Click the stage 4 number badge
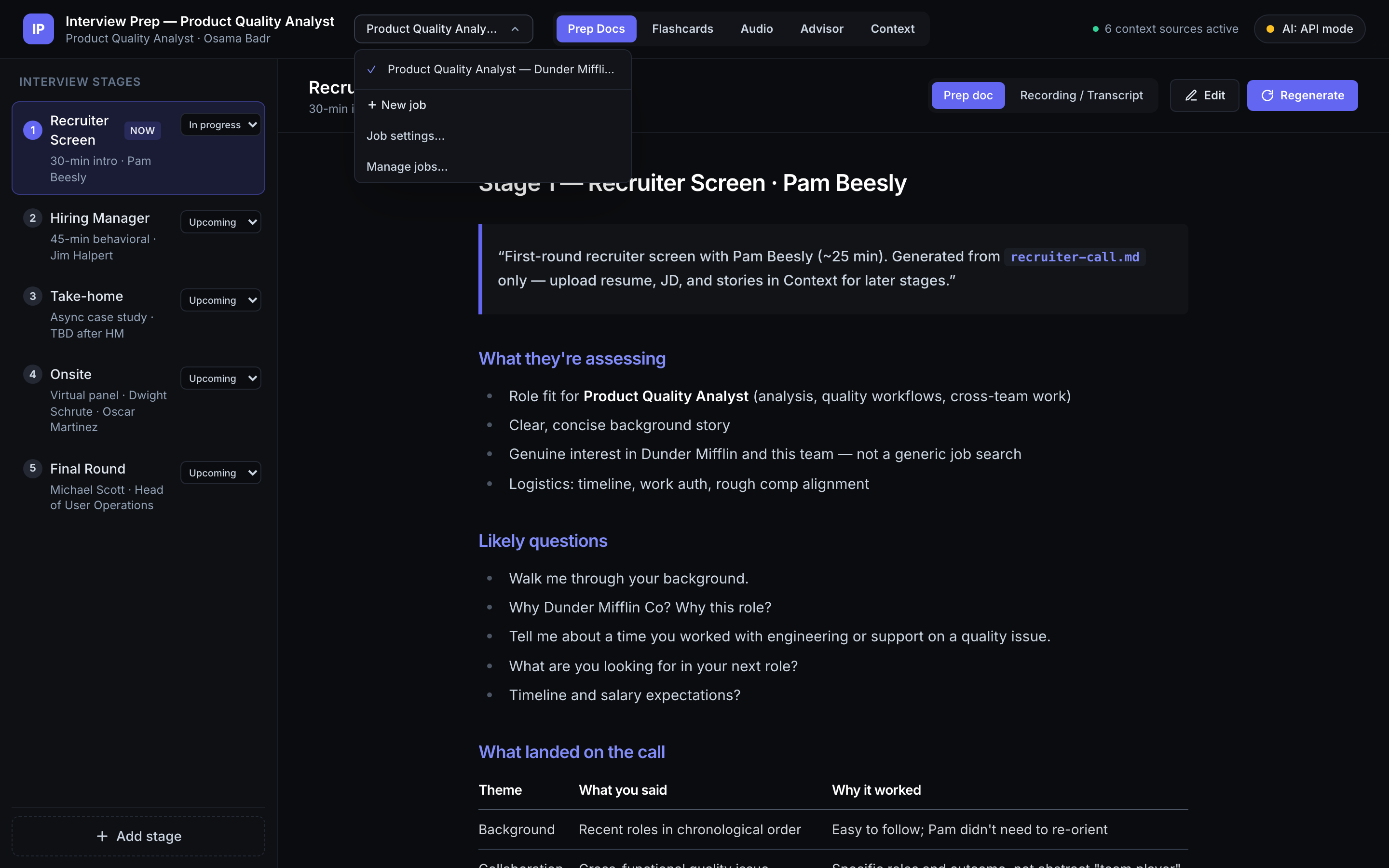The width and height of the screenshot is (1389, 868). point(33,374)
